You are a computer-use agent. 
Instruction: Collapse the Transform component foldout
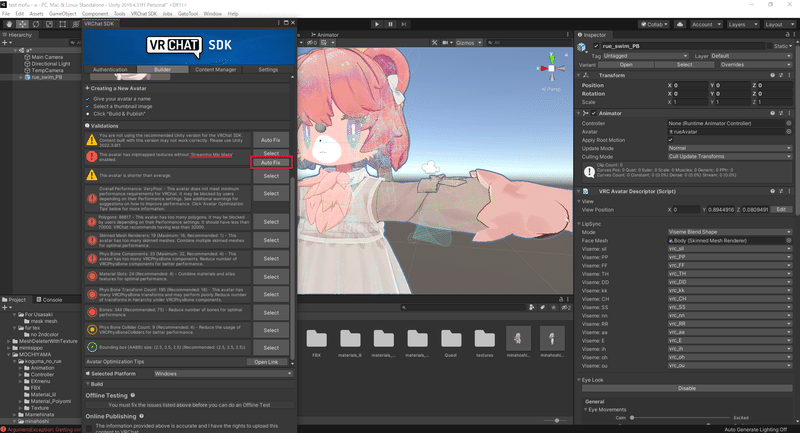click(x=579, y=75)
